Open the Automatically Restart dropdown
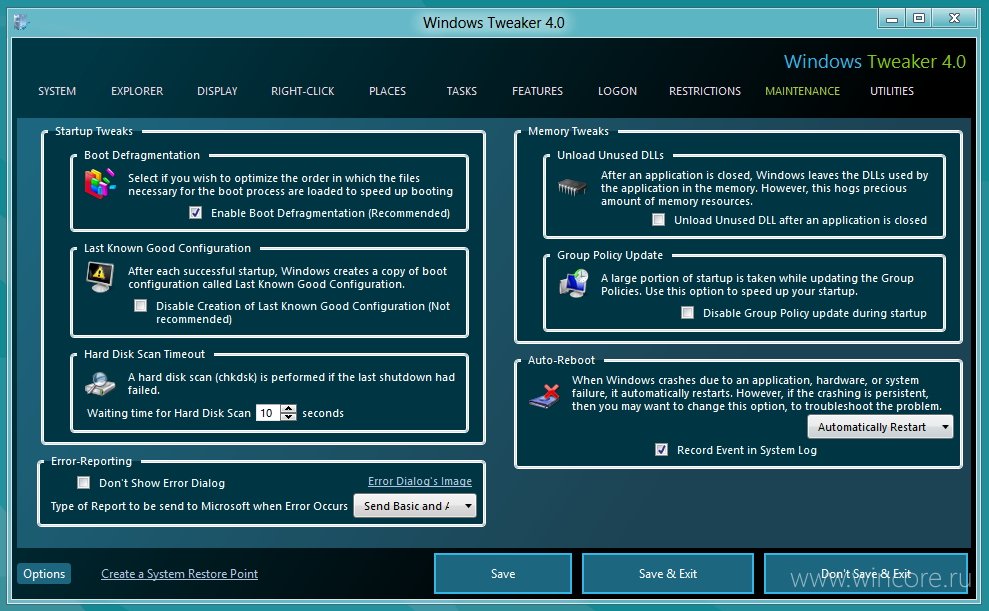989x611 pixels. [881, 427]
